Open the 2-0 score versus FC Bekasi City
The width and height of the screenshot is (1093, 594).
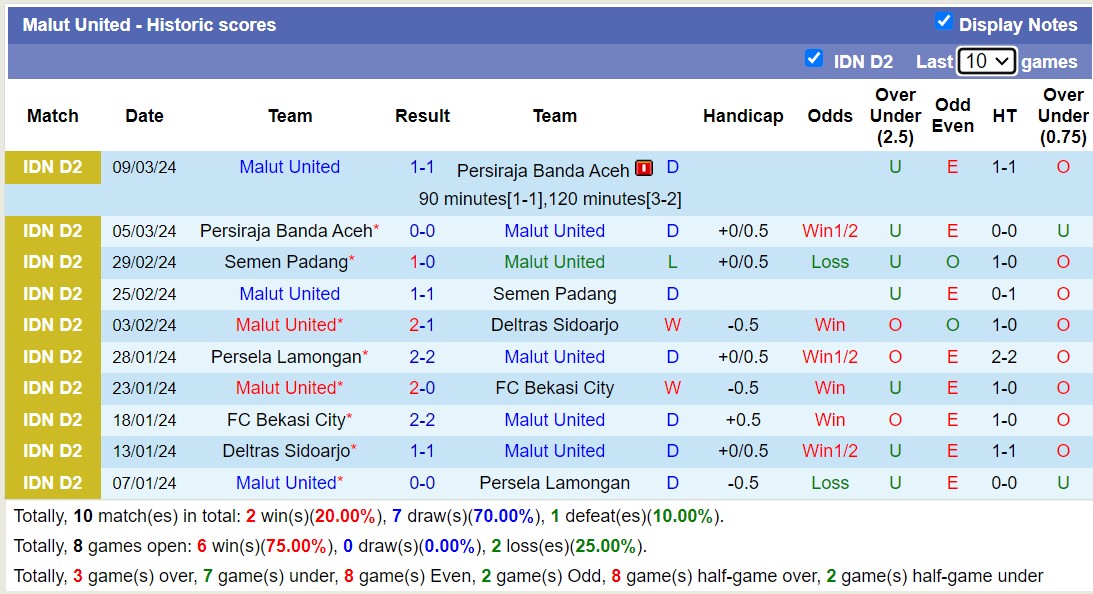(422, 388)
